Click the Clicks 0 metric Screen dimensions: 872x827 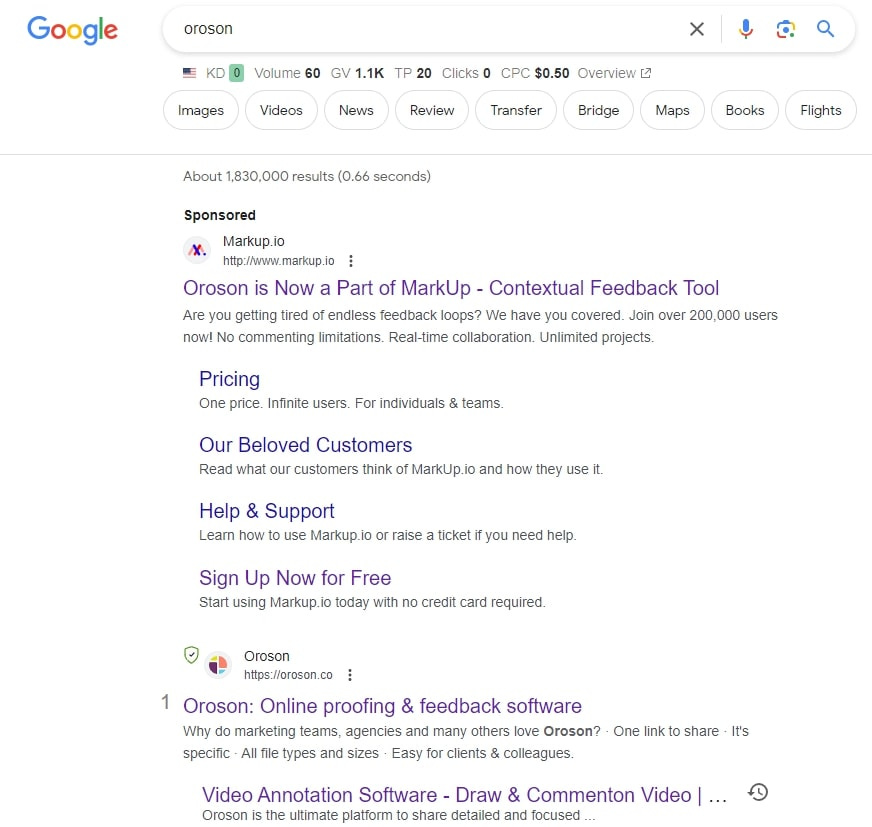[x=466, y=73]
